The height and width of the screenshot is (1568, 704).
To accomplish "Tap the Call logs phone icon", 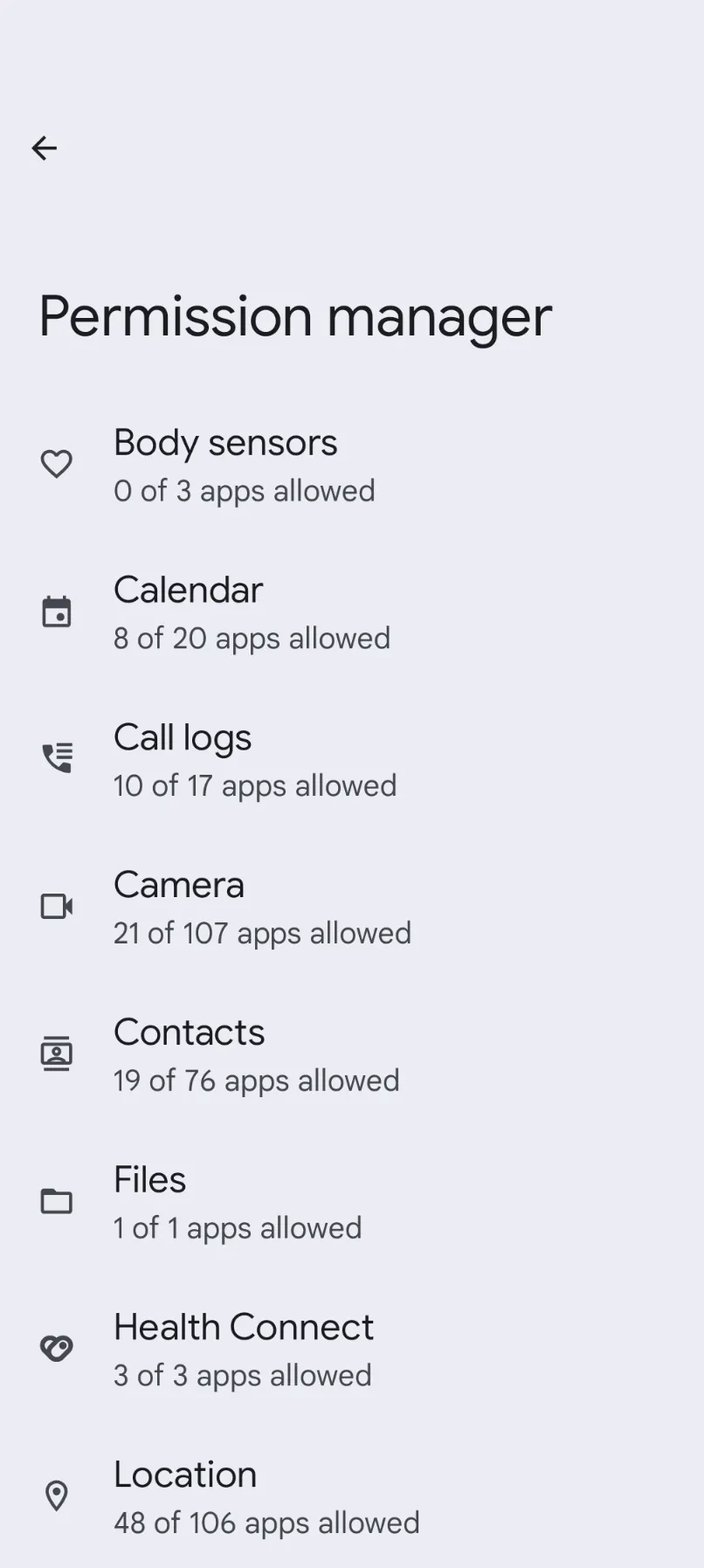I will coord(57,758).
